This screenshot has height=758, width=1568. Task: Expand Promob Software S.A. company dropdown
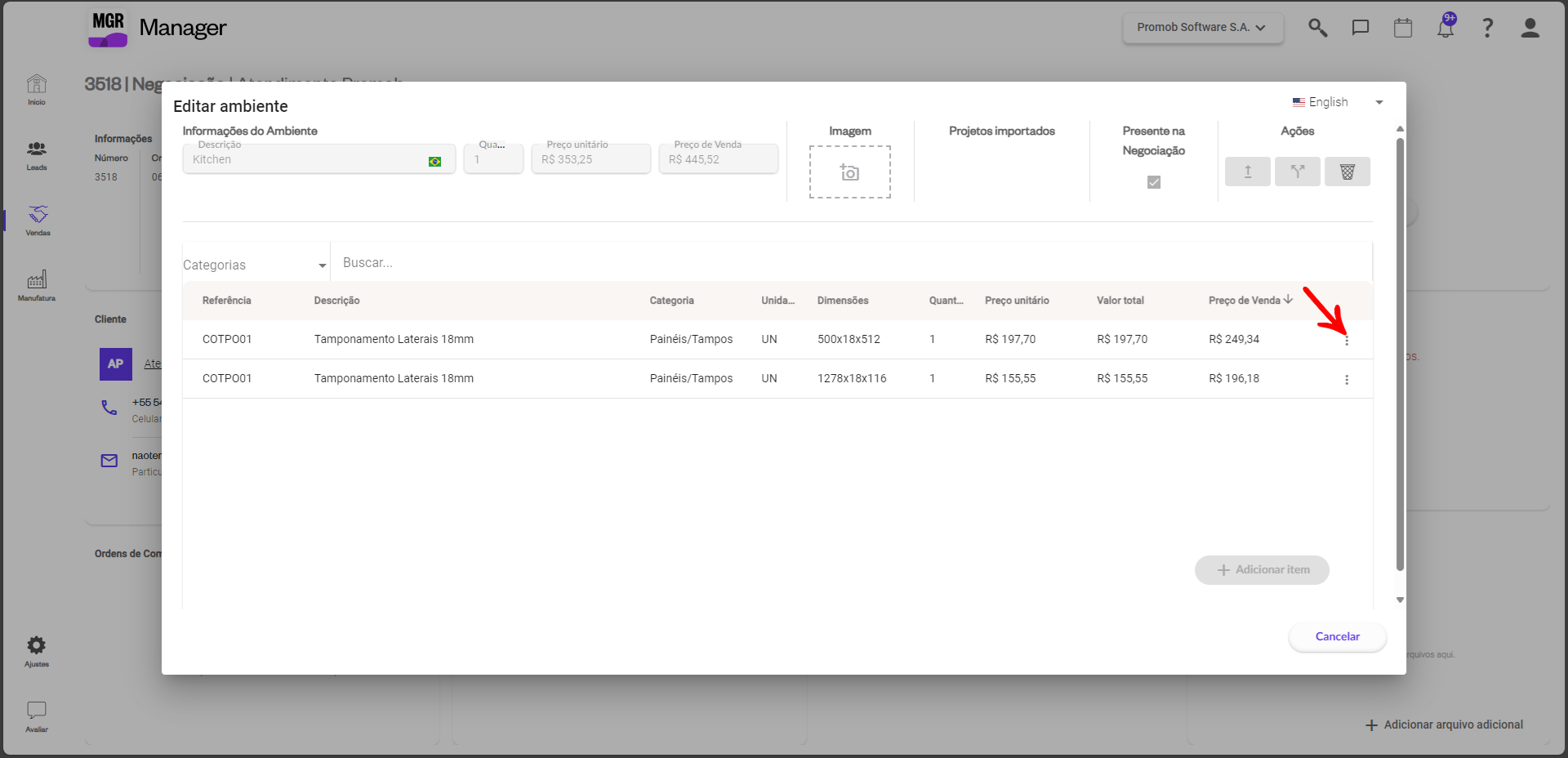click(1202, 28)
